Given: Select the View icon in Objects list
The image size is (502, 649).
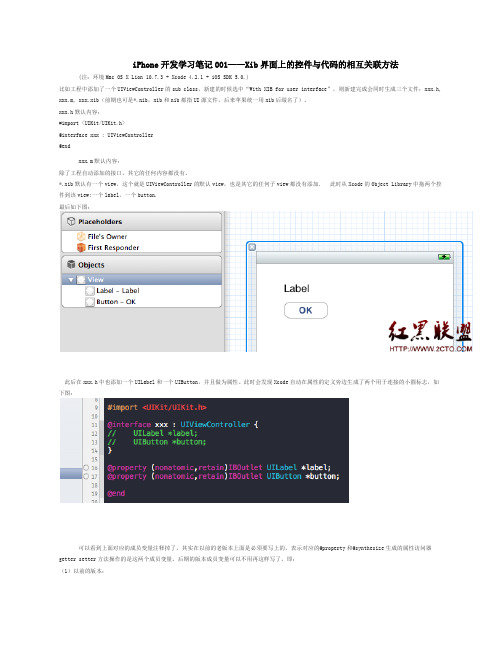Looking at the screenshot, I should pos(81,280).
